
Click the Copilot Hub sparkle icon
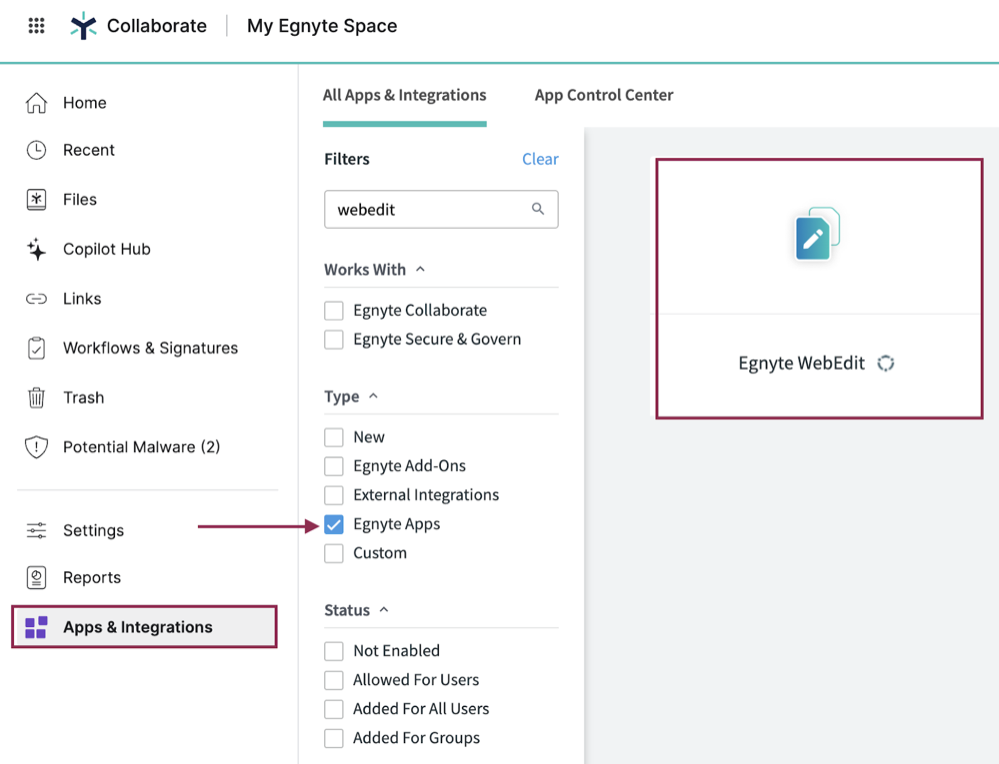coord(36,249)
